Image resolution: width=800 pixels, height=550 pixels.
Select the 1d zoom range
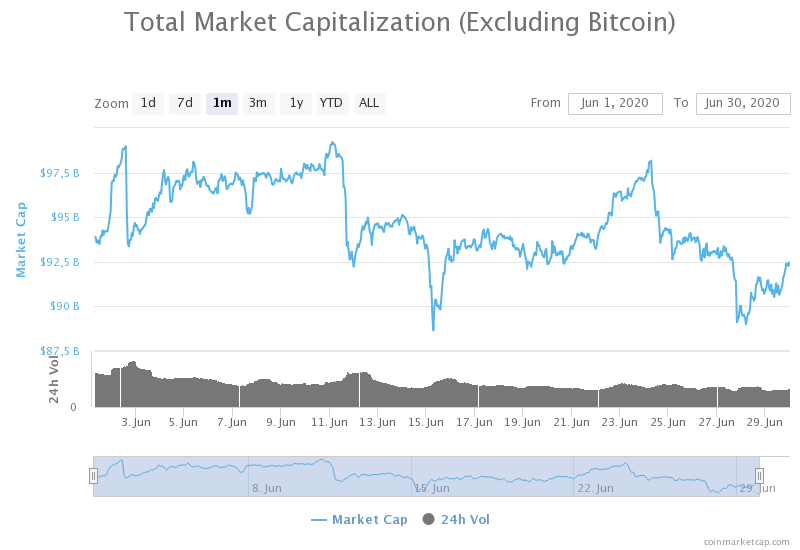point(148,103)
